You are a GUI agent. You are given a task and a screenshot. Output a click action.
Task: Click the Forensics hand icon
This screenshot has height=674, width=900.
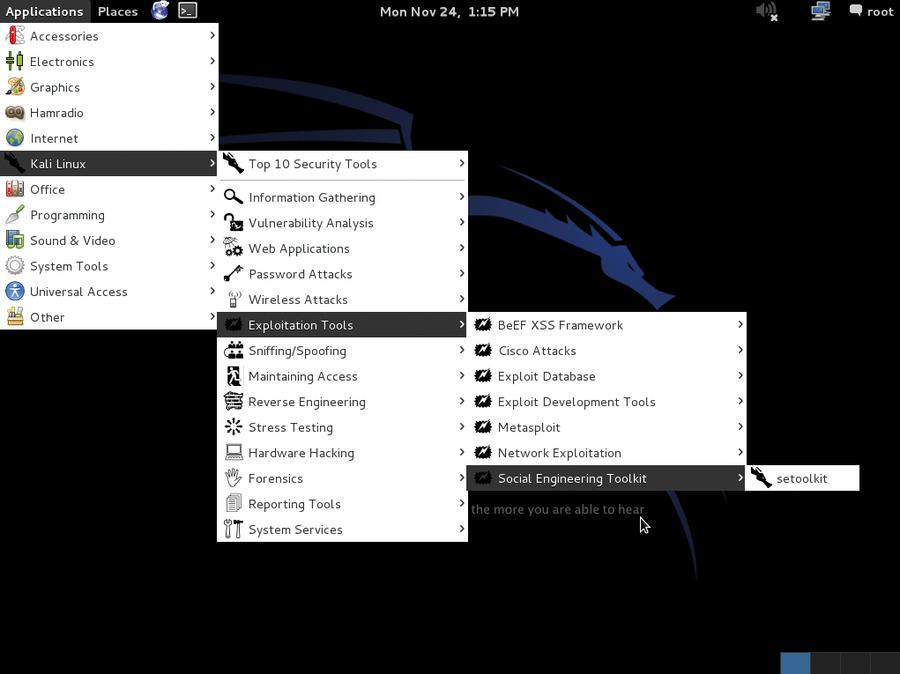pyautogui.click(x=233, y=478)
